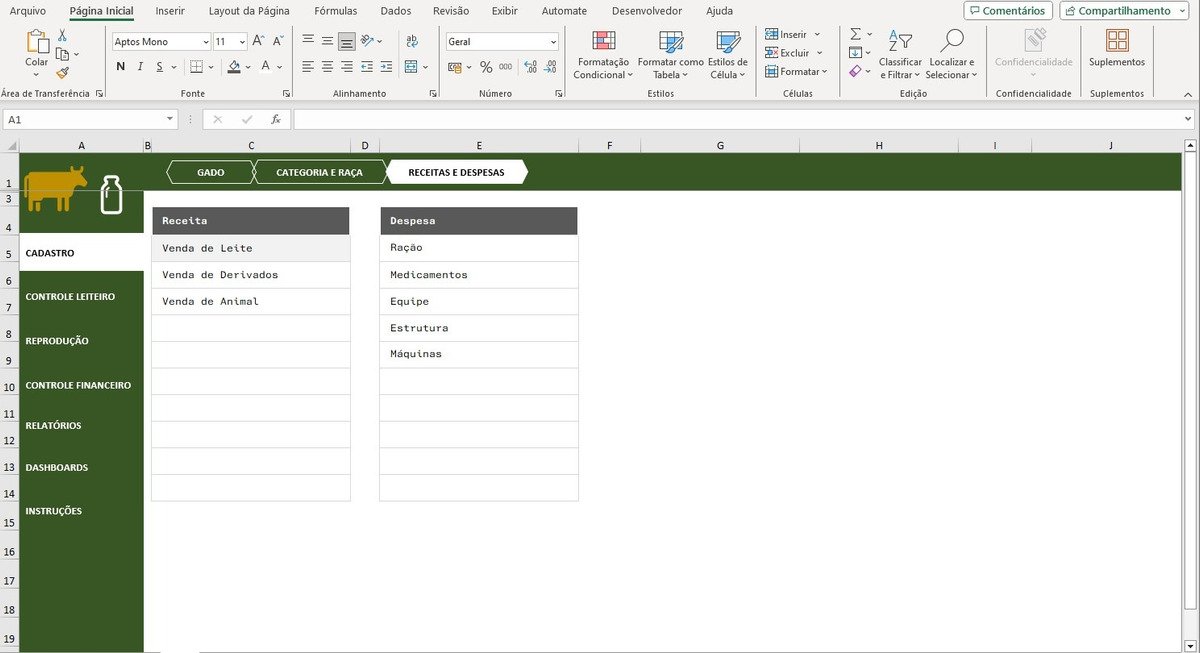Image resolution: width=1200 pixels, height=653 pixels.
Task: Click the Suplementos add-ins icon
Action: pos(1117,40)
